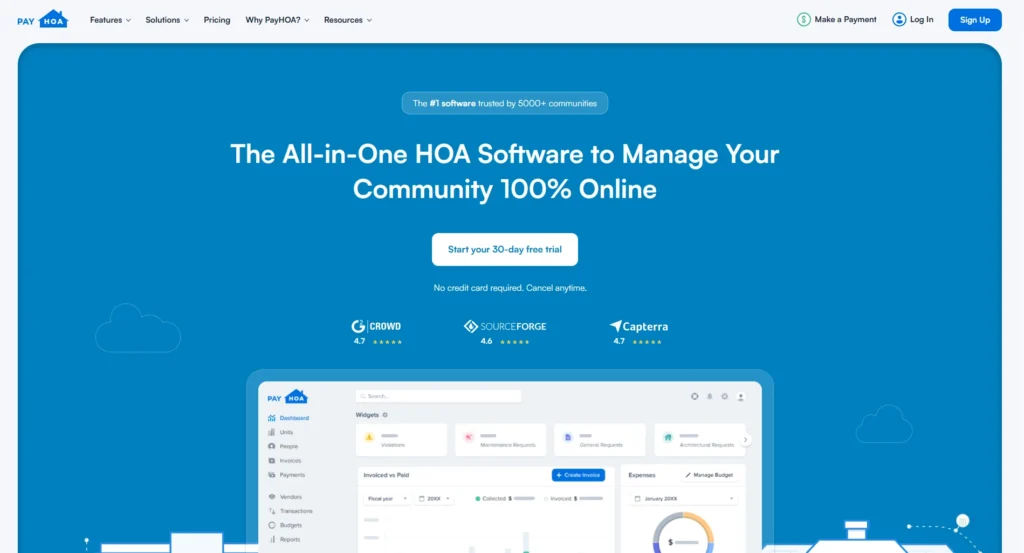Click the notification bell icon in the dashboard preview
This screenshot has width=1024, height=553.
710,397
